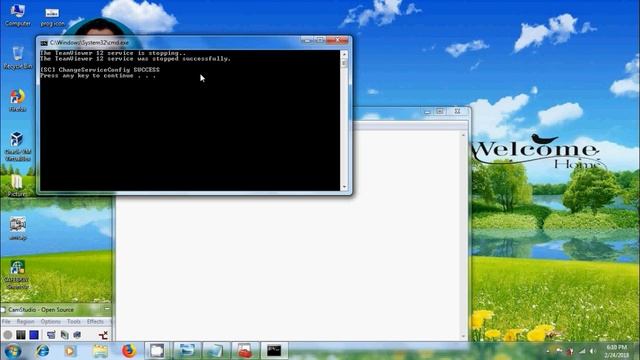The image size is (640, 360).
Task: Click CamStudio video annotations toolbar icon
Action: pos(64,335)
